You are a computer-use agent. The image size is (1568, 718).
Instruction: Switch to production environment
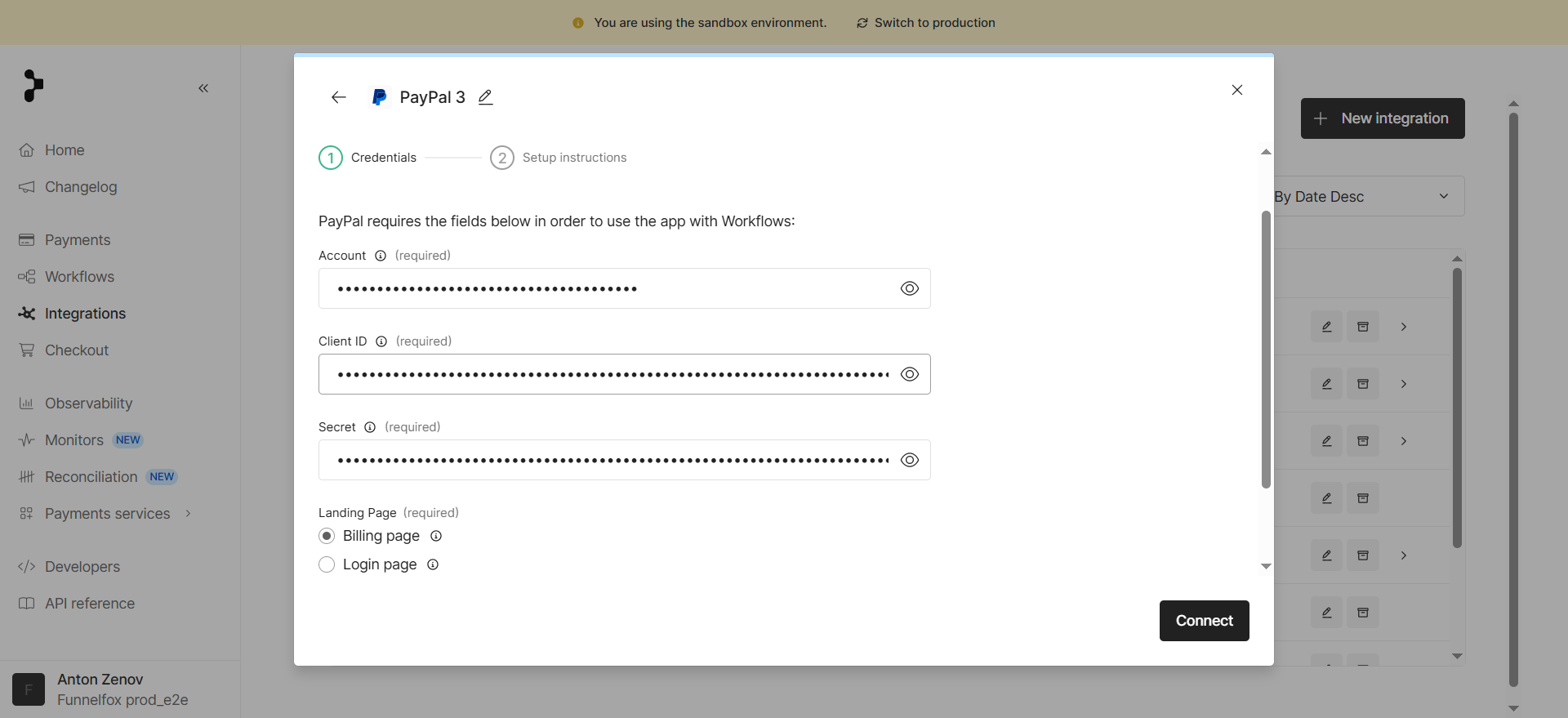(926, 23)
